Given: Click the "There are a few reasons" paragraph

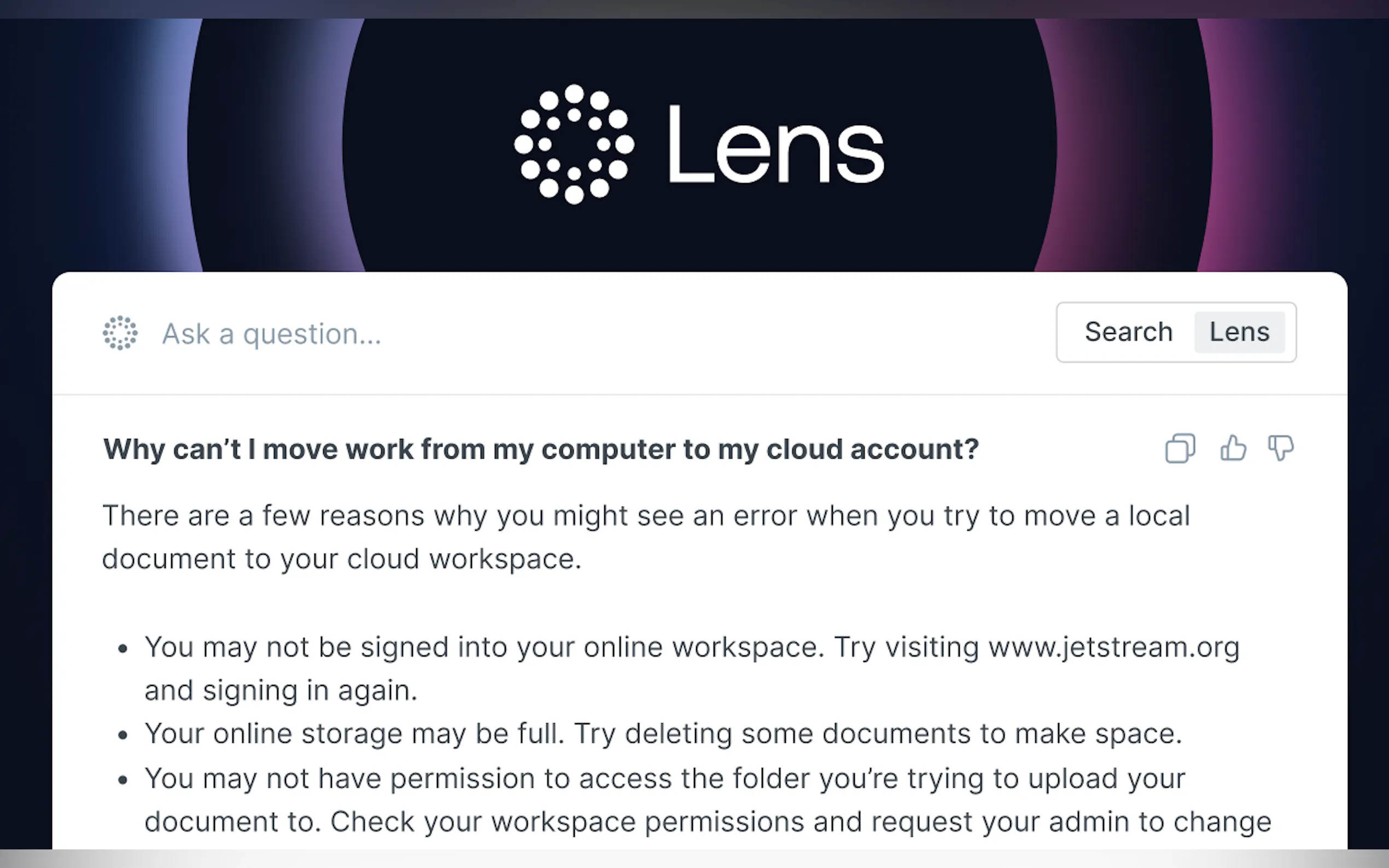Looking at the screenshot, I should (645, 515).
